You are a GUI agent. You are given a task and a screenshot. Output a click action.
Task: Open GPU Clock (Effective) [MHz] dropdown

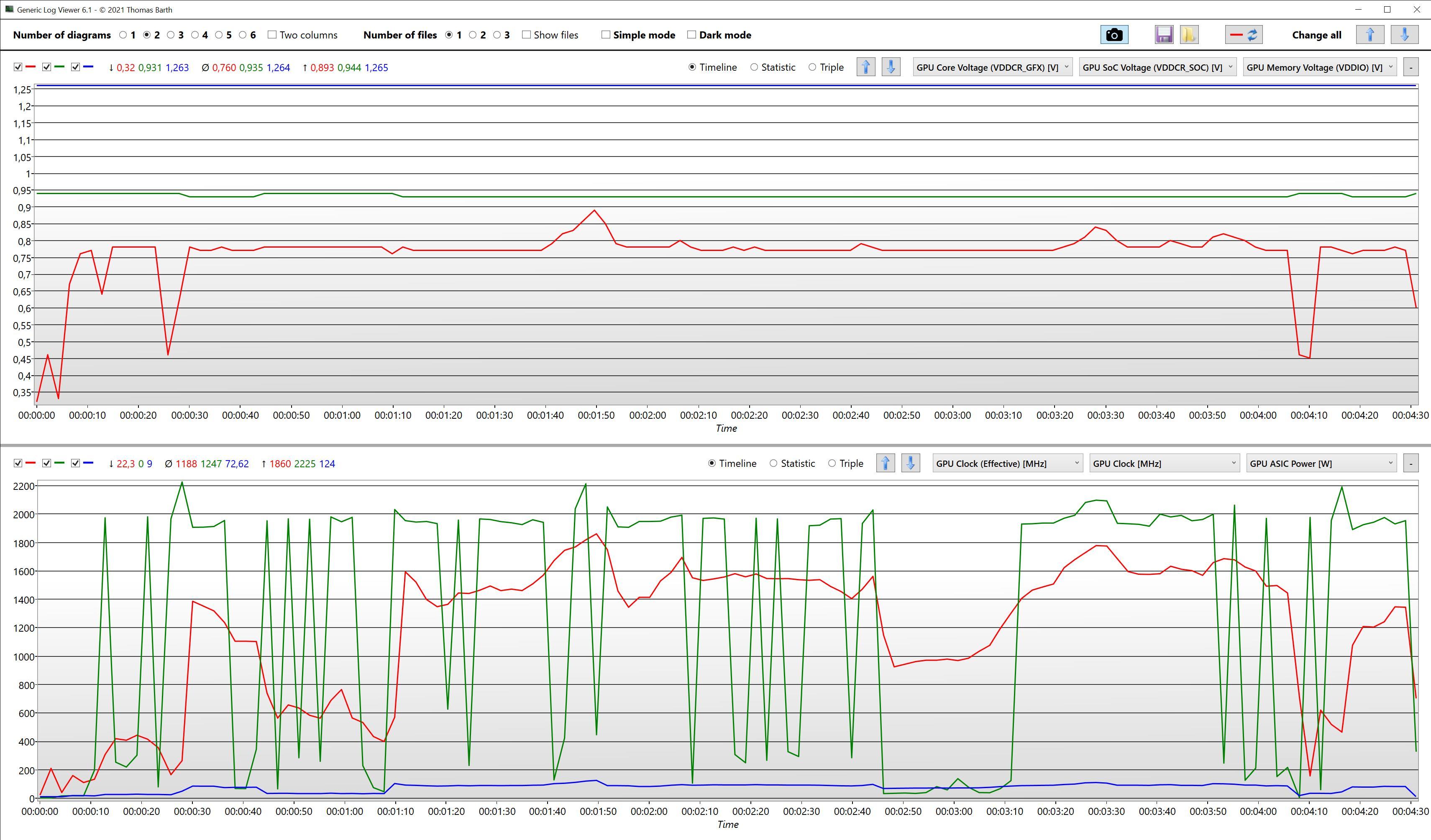click(x=1007, y=464)
